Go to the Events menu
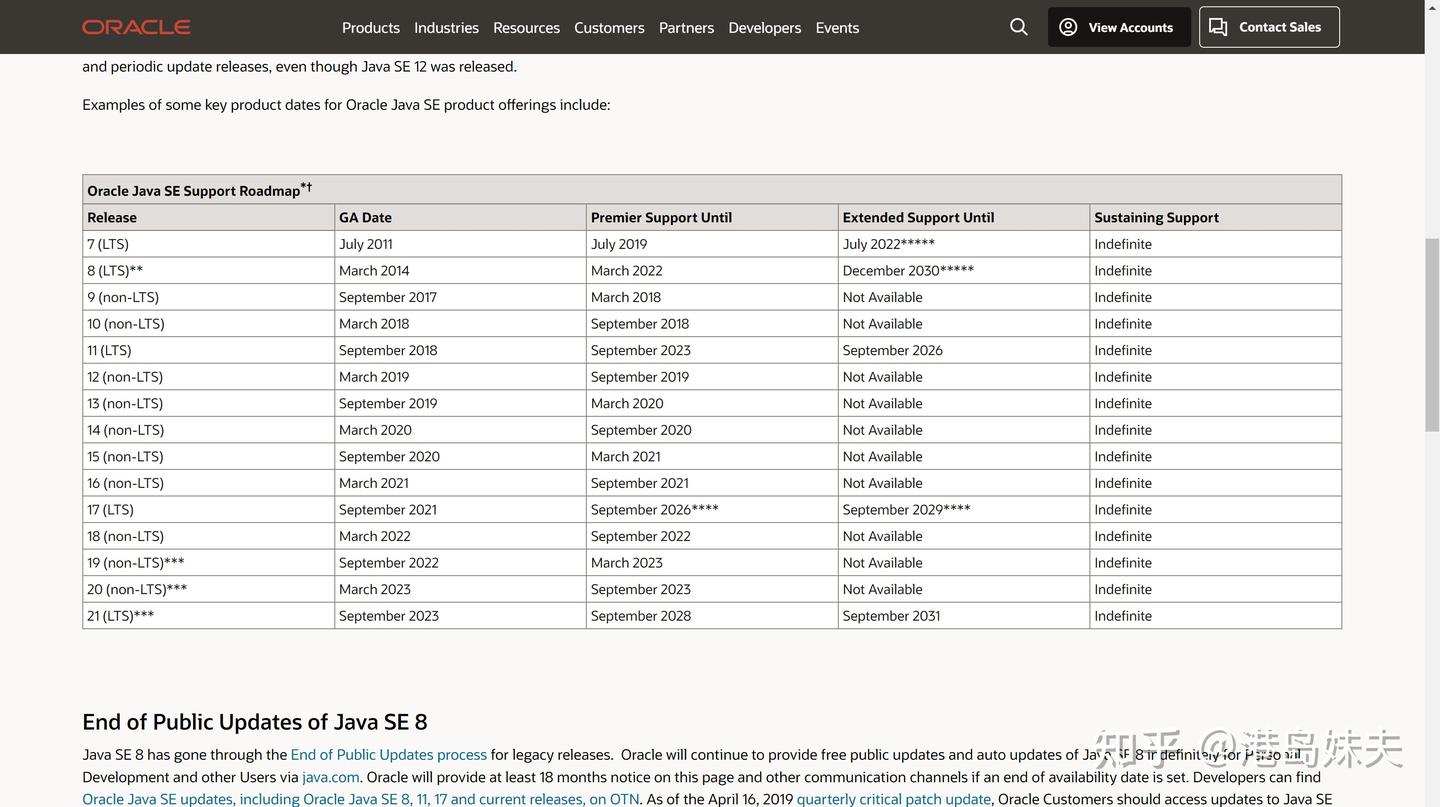The image size is (1440, 807). click(x=837, y=27)
